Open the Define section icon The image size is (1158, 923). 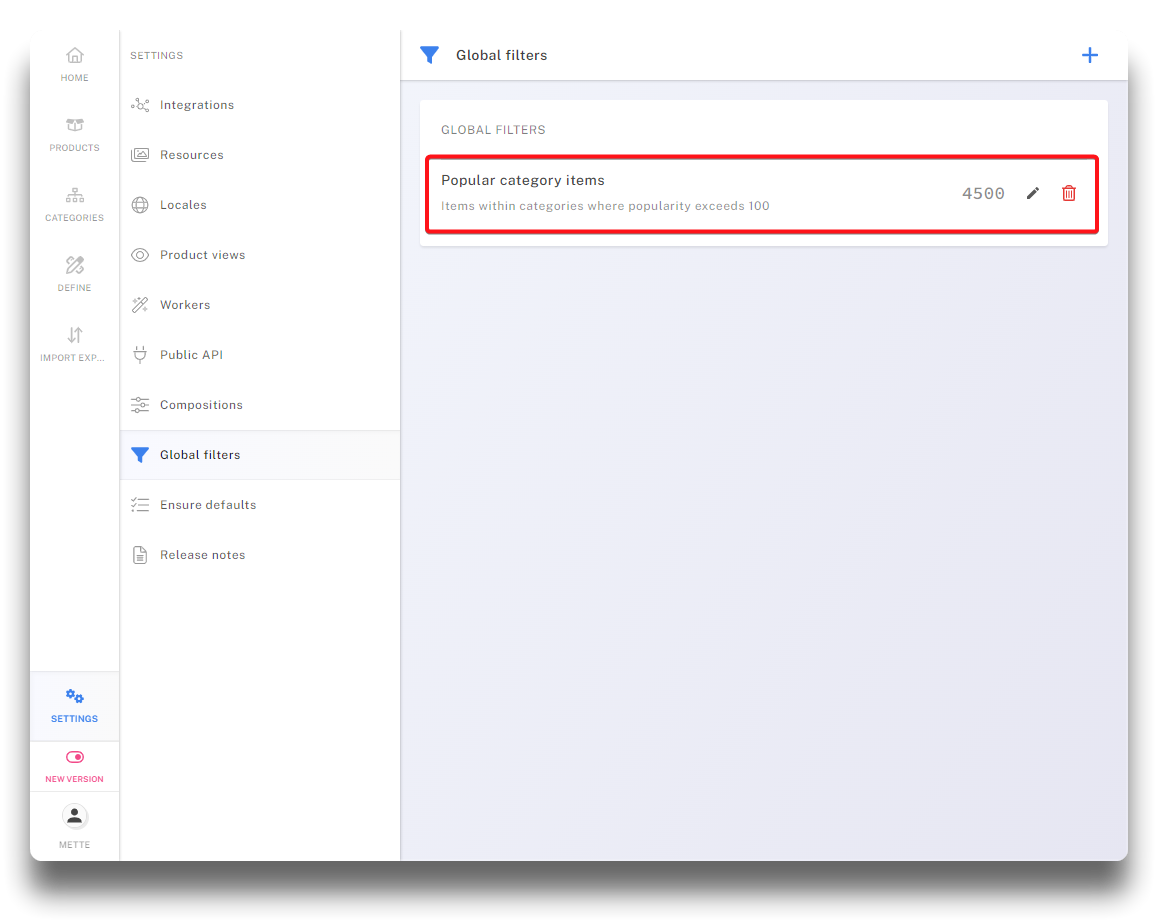[75, 274]
